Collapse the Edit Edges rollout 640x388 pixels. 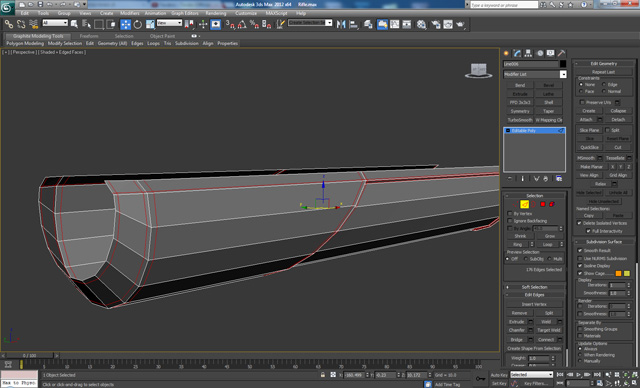point(535,295)
